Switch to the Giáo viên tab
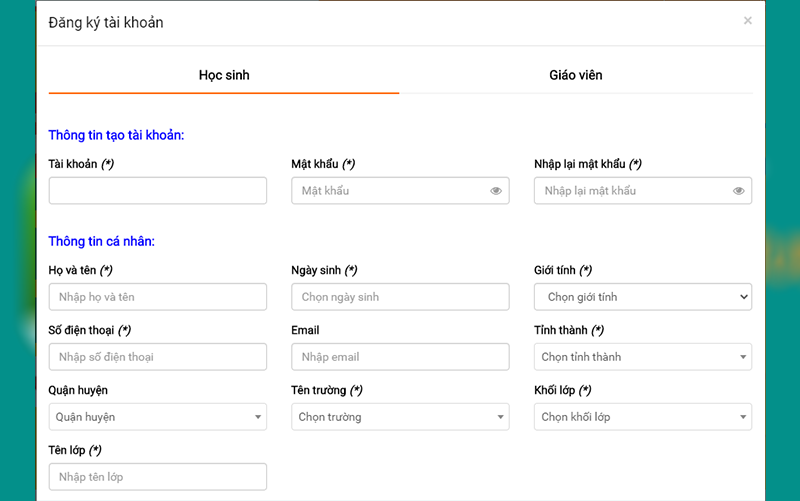Image resolution: width=800 pixels, height=501 pixels. click(x=576, y=75)
